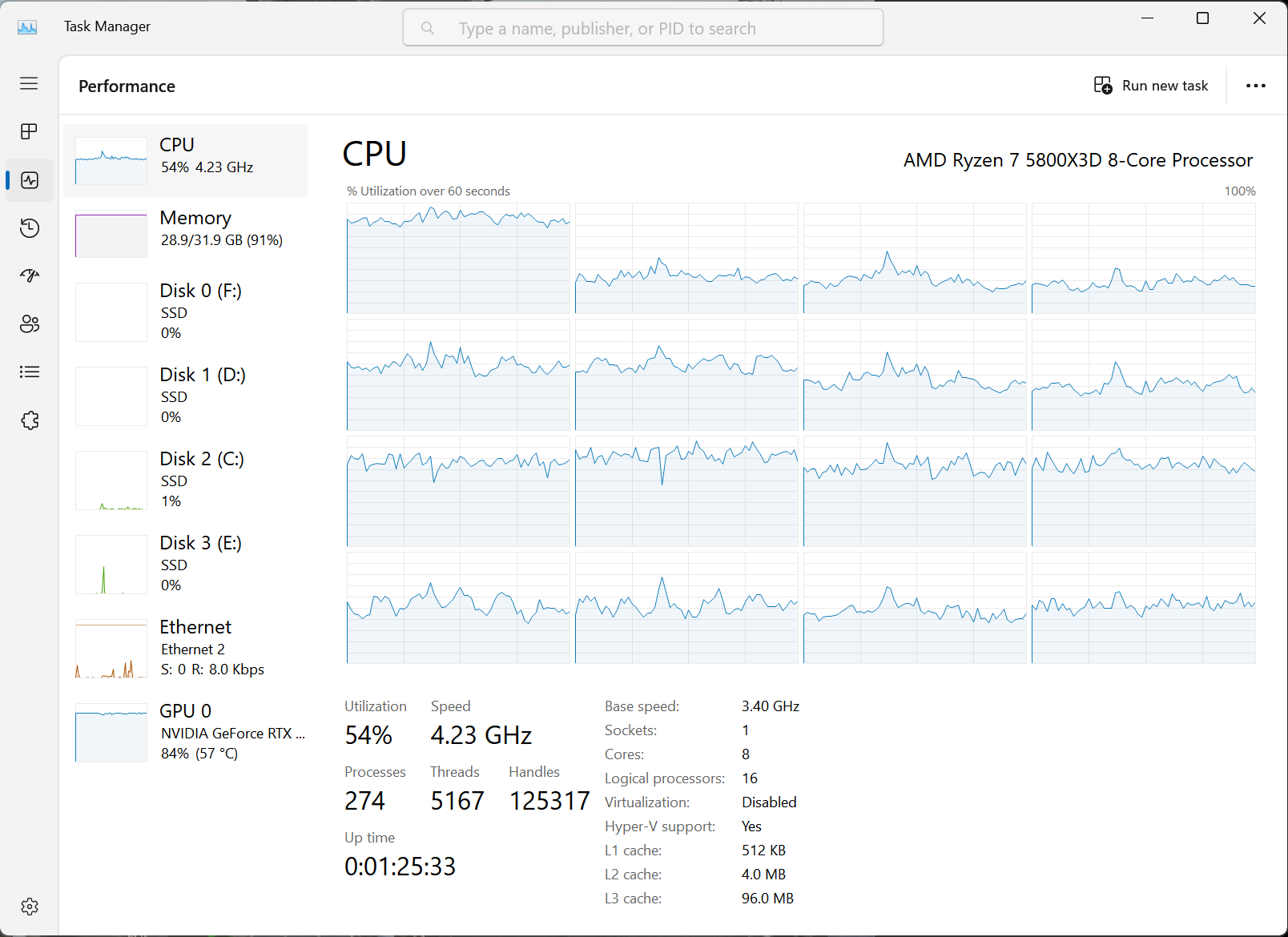Image resolution: width=1288 pixels, height=937 pixels.
Task: Click the 4.23 GHz speed value
Action: 481,735
